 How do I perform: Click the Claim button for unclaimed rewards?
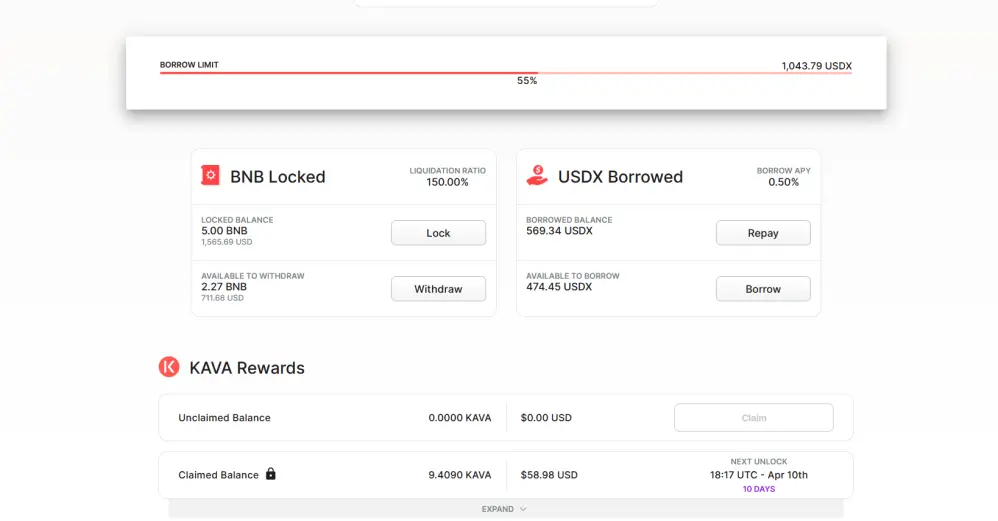click(x=754, y=418)
